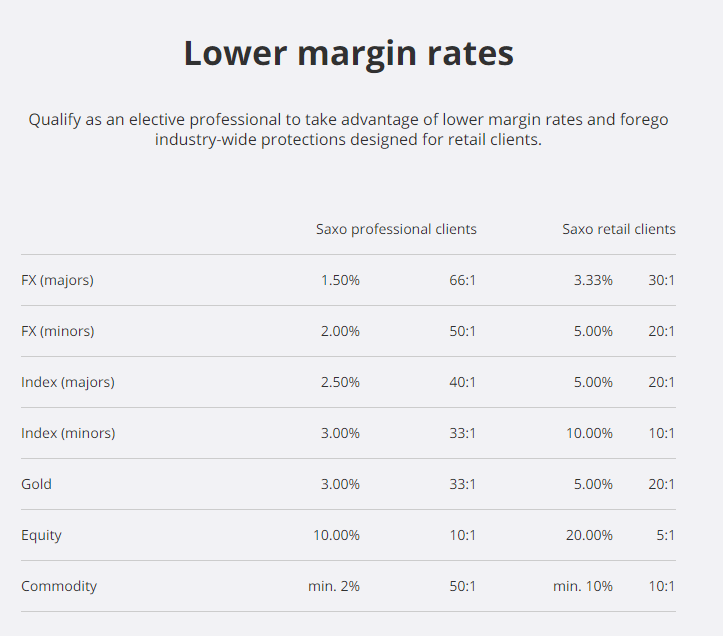Click the "Lower margin rates" heading
Viewport: 723px width, 636px height.
348,54
